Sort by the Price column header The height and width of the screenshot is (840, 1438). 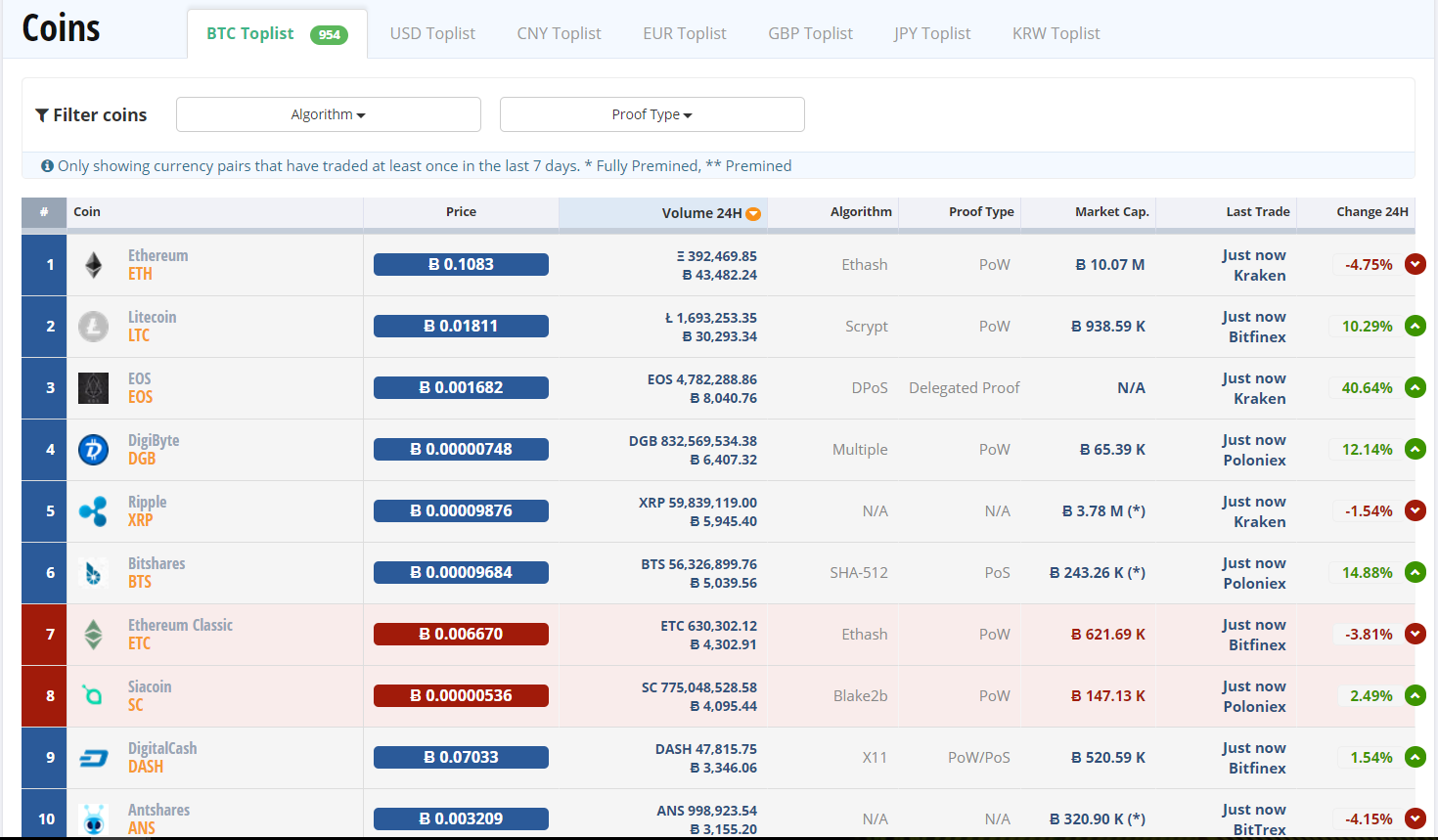(x=461, y=212)
